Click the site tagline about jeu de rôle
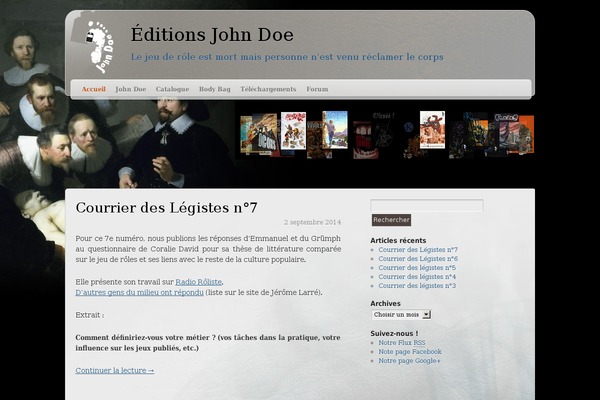 (287, 57)
